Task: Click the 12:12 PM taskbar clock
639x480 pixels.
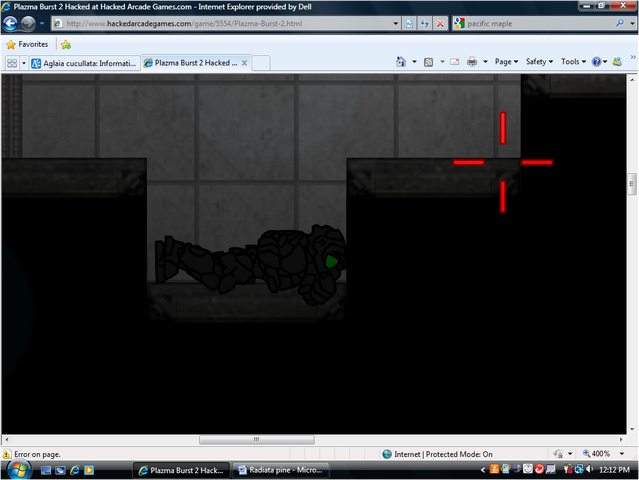Action: coord(614,470)
